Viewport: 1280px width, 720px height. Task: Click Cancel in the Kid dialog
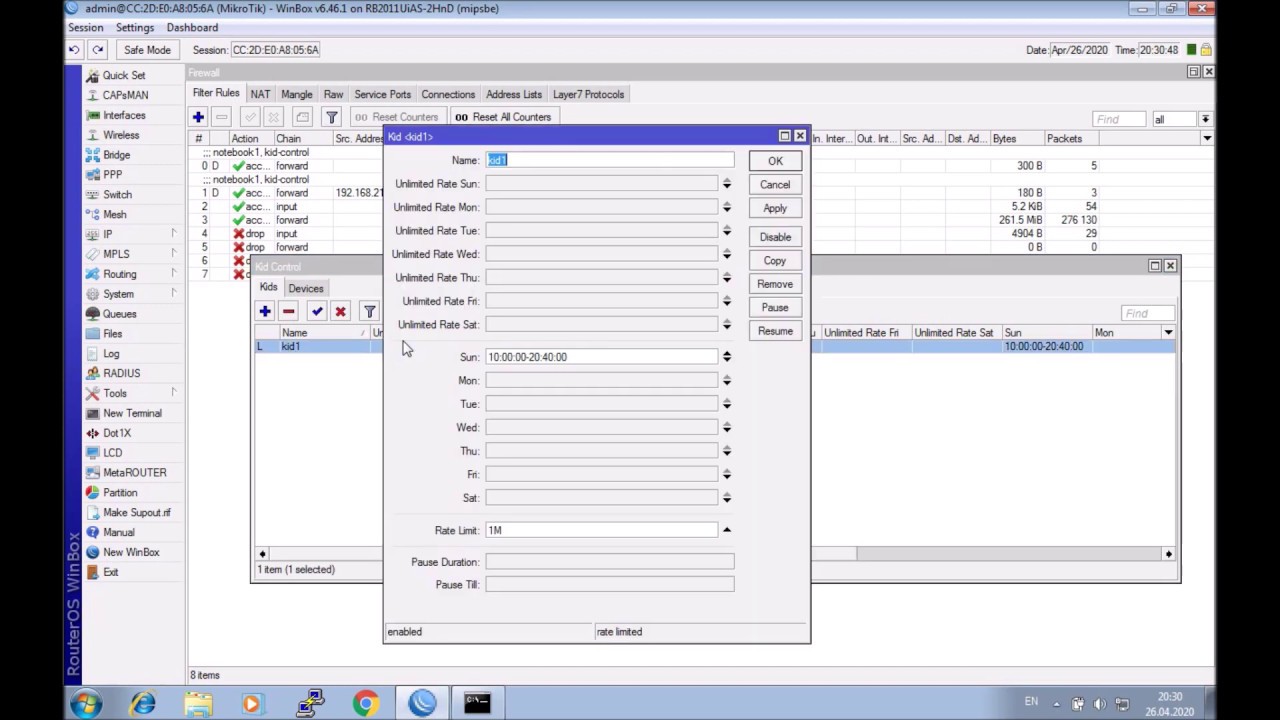[x=775, y=184]
